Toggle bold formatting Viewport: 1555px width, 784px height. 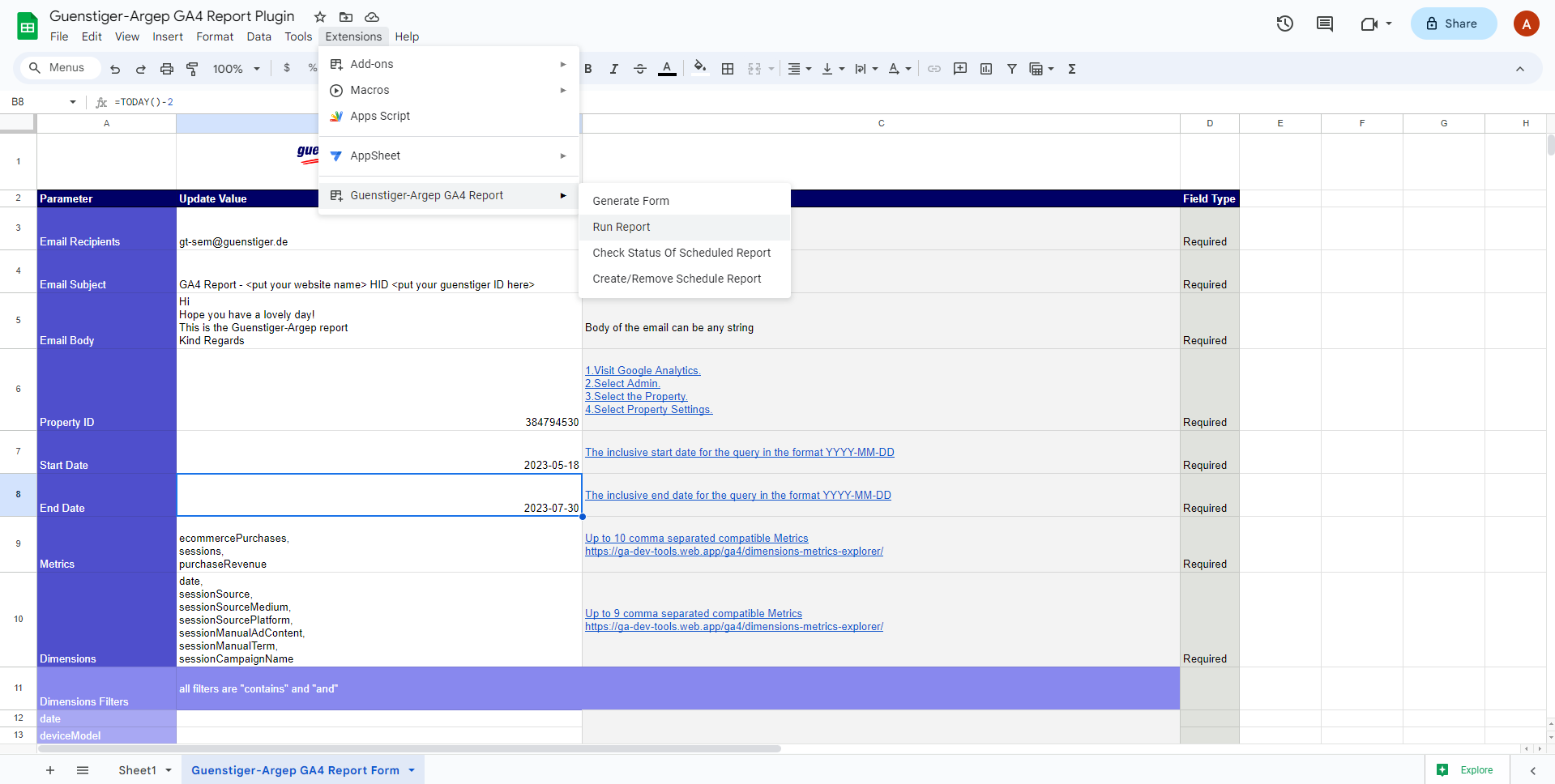588,69
